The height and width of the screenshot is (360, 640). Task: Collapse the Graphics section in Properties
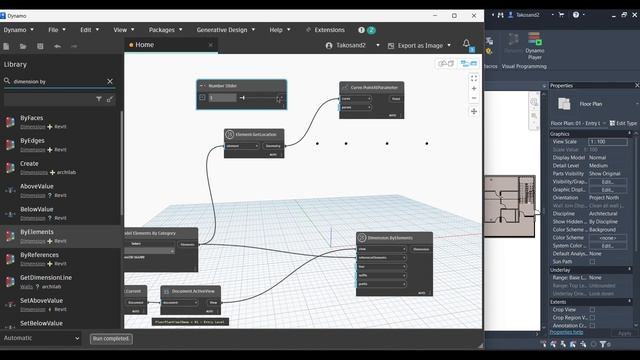click(x=629, y=134)
